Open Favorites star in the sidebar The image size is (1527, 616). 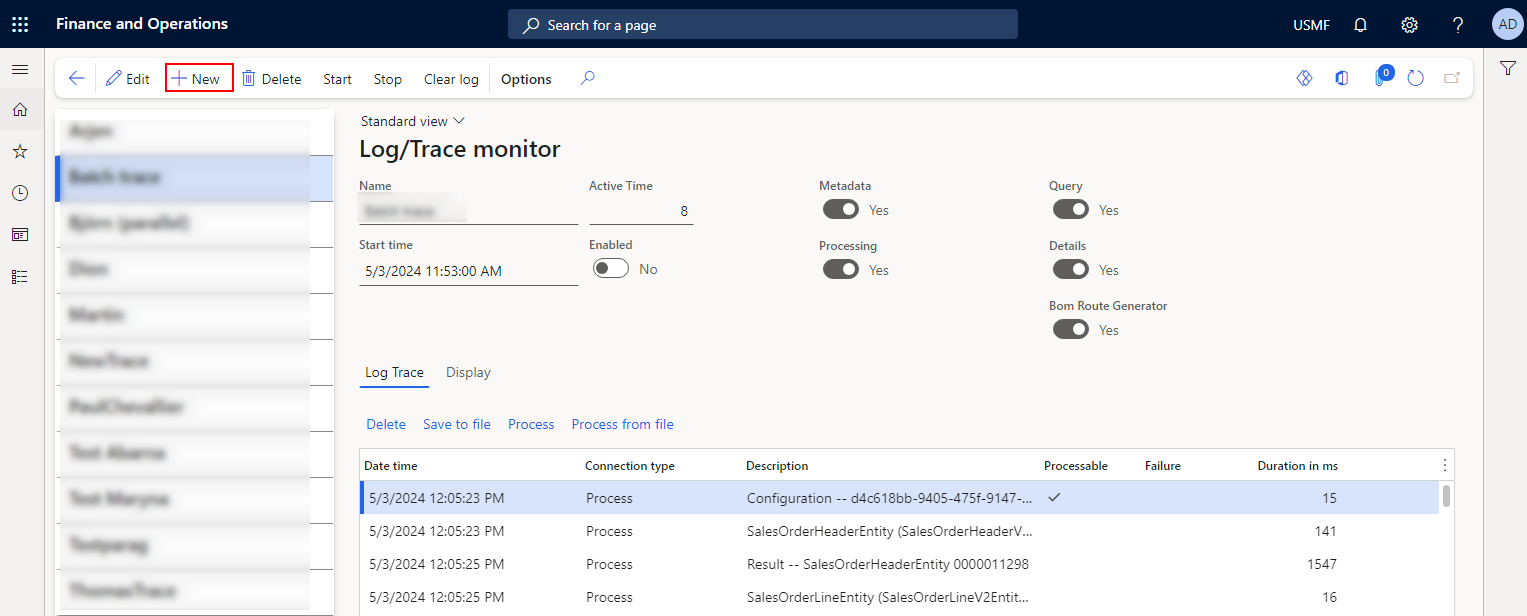click(20, 151)
